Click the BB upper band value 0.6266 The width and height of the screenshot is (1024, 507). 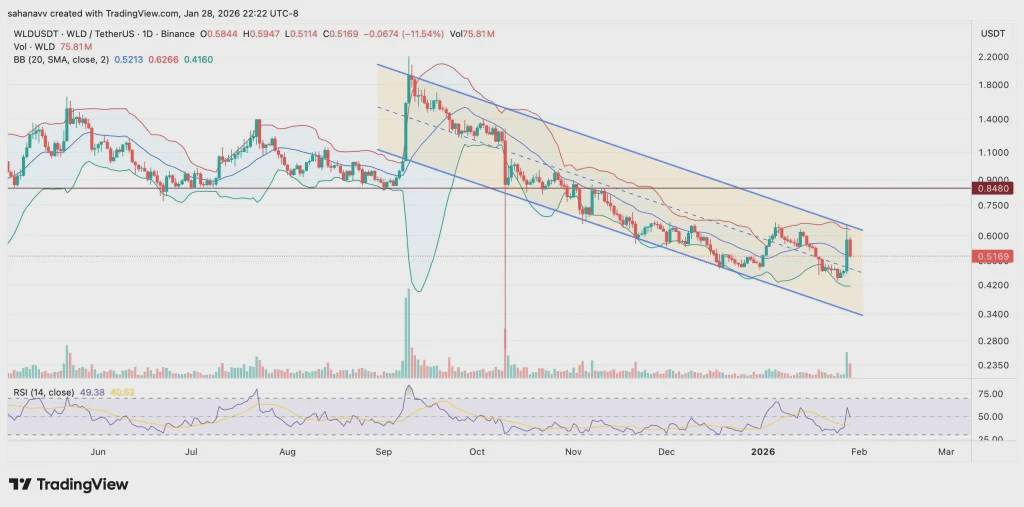[x=162, y=59]
